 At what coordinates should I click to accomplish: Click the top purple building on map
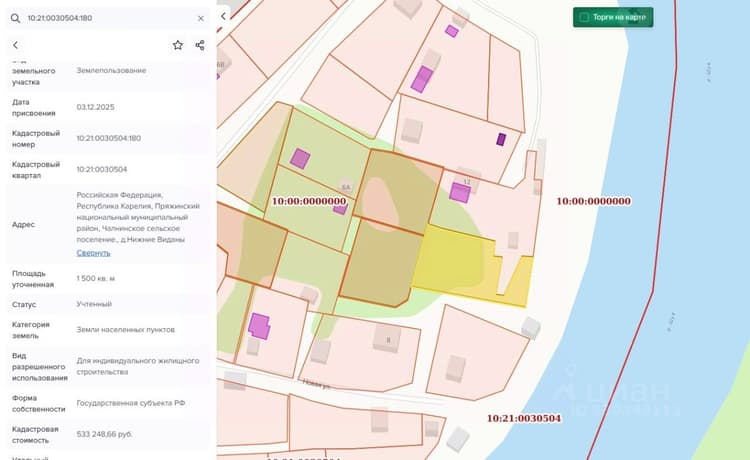[x=452, y=31]
